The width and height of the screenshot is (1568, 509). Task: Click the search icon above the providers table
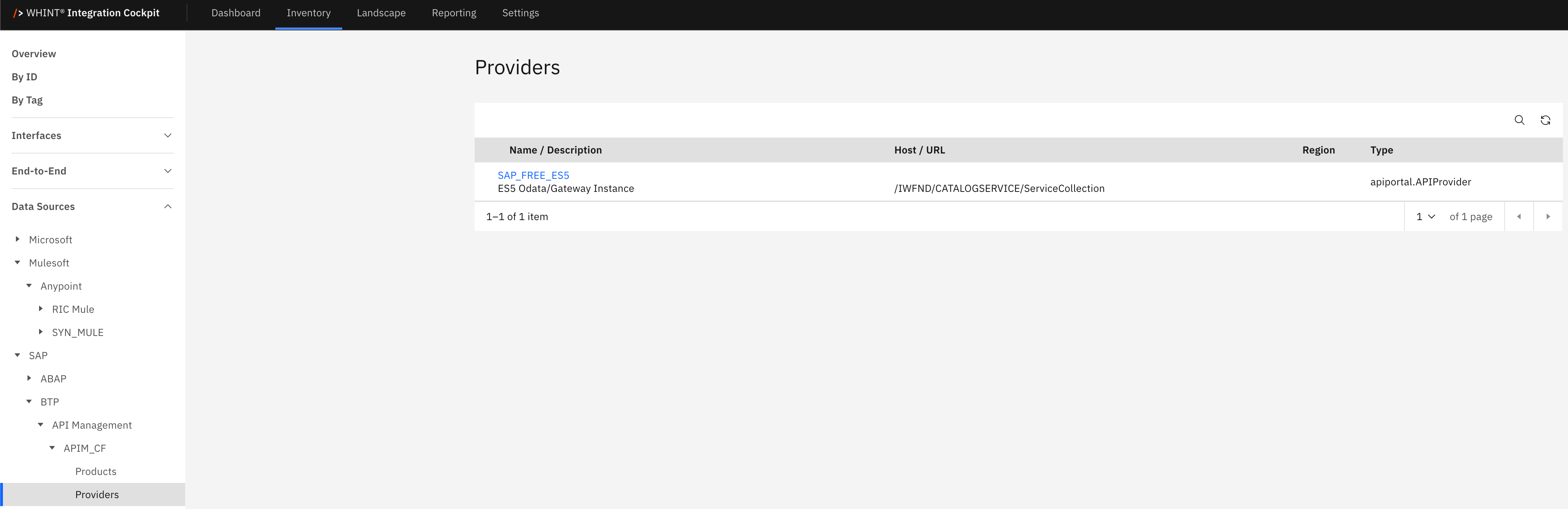click(x=1519, y=120)
